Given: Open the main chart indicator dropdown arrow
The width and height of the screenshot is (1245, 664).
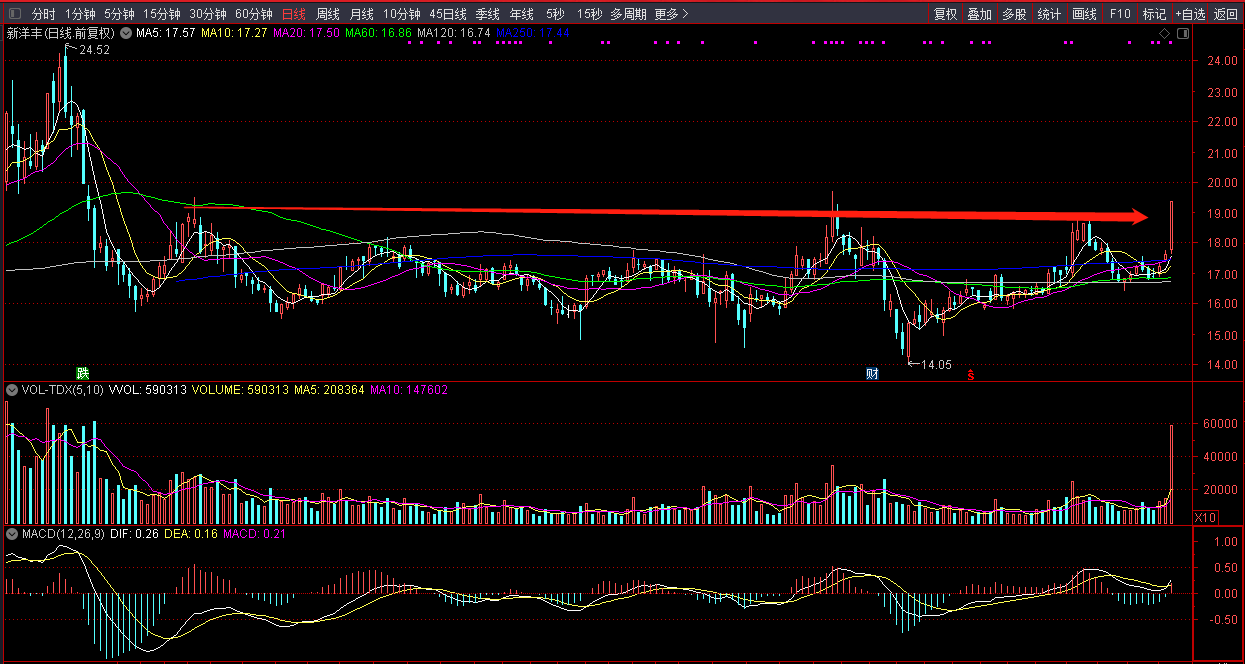Looking at the screenshot, I should coord(125,33).
